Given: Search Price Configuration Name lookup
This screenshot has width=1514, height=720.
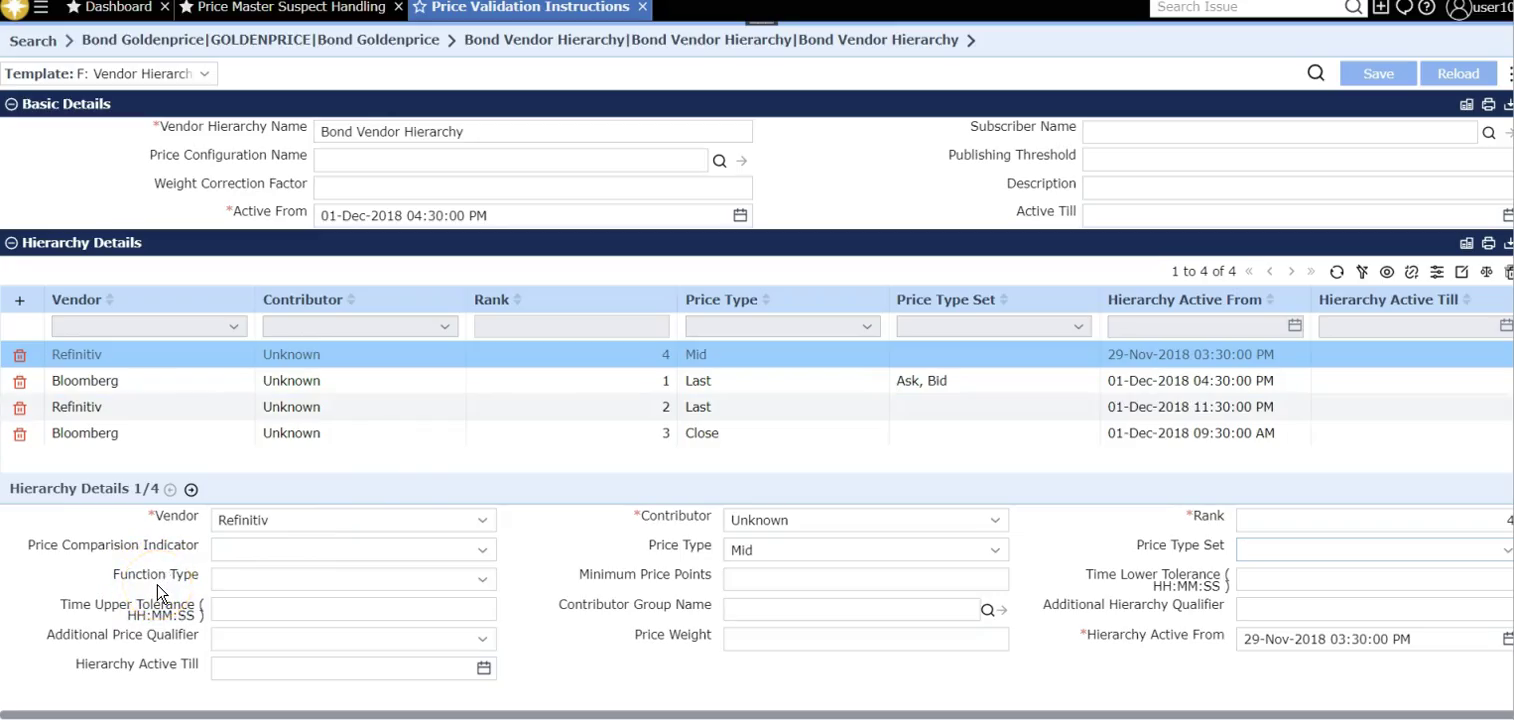Looking at the screenshot, I should pos(720,161).
